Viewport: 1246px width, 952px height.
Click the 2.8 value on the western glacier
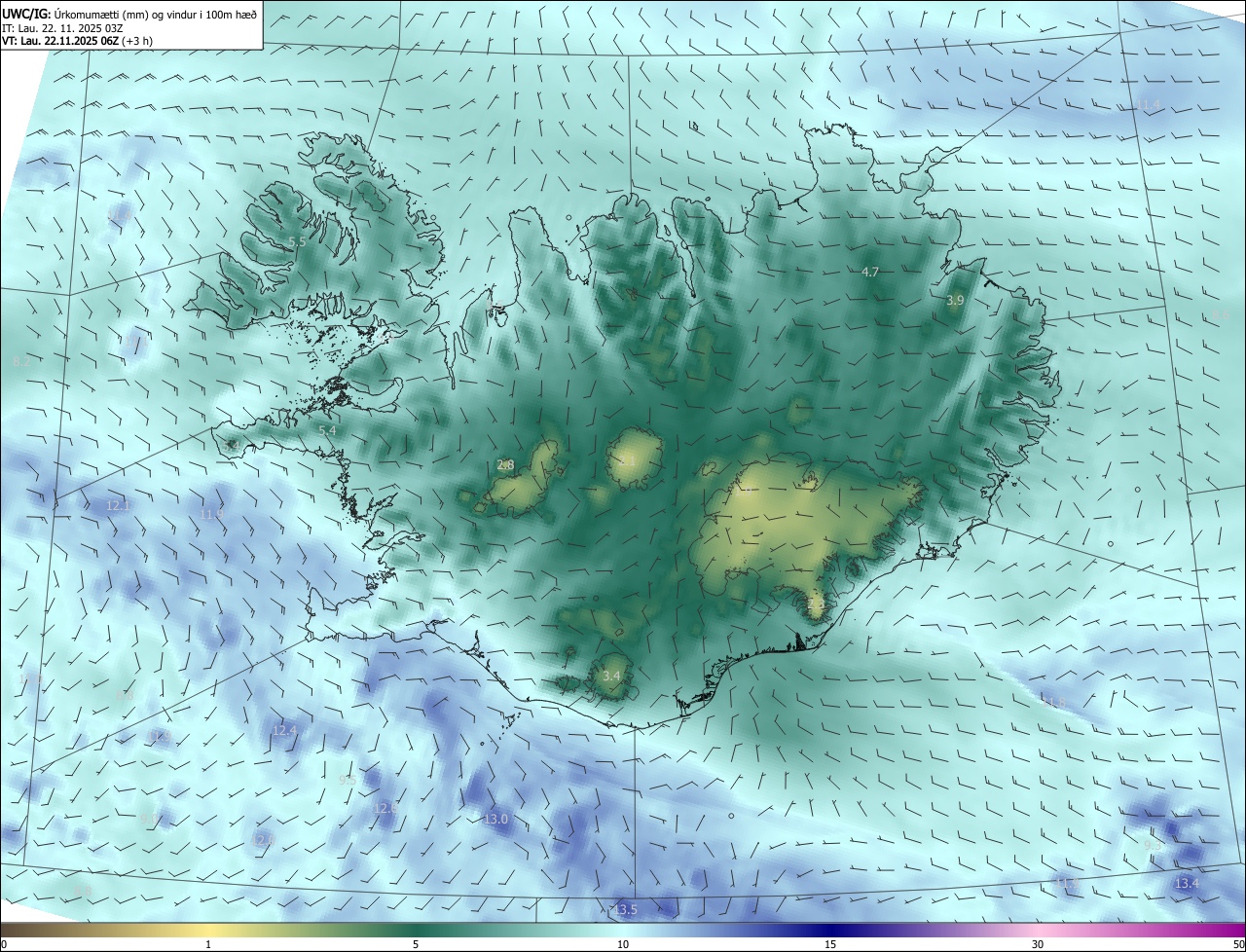(x=505, y=464)
